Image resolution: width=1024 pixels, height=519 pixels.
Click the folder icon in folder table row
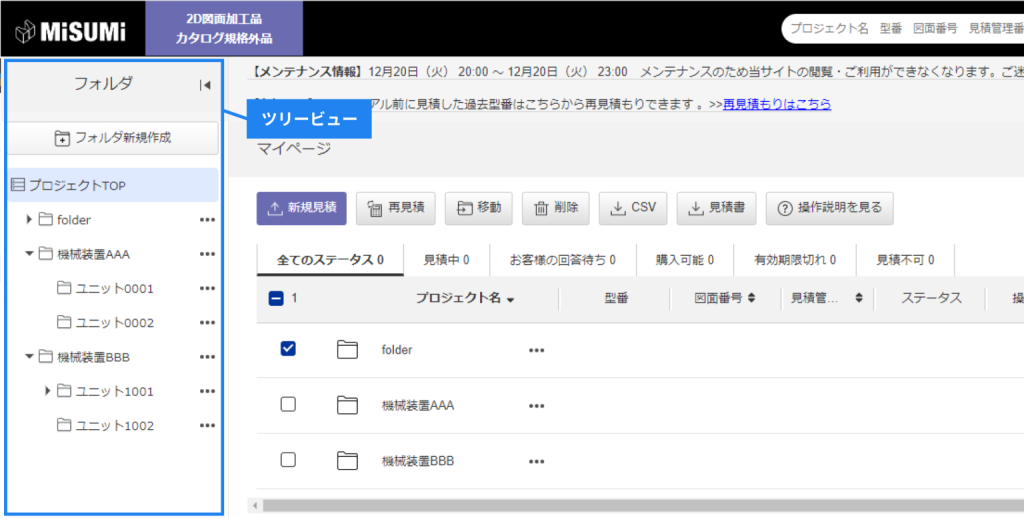click(x=347, y=349)
